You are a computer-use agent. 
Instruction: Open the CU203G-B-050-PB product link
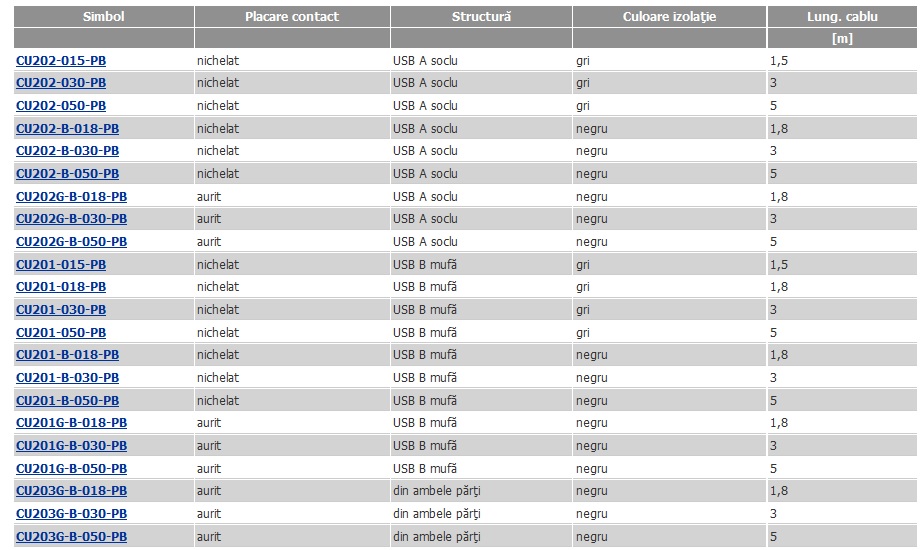point(72,536)
